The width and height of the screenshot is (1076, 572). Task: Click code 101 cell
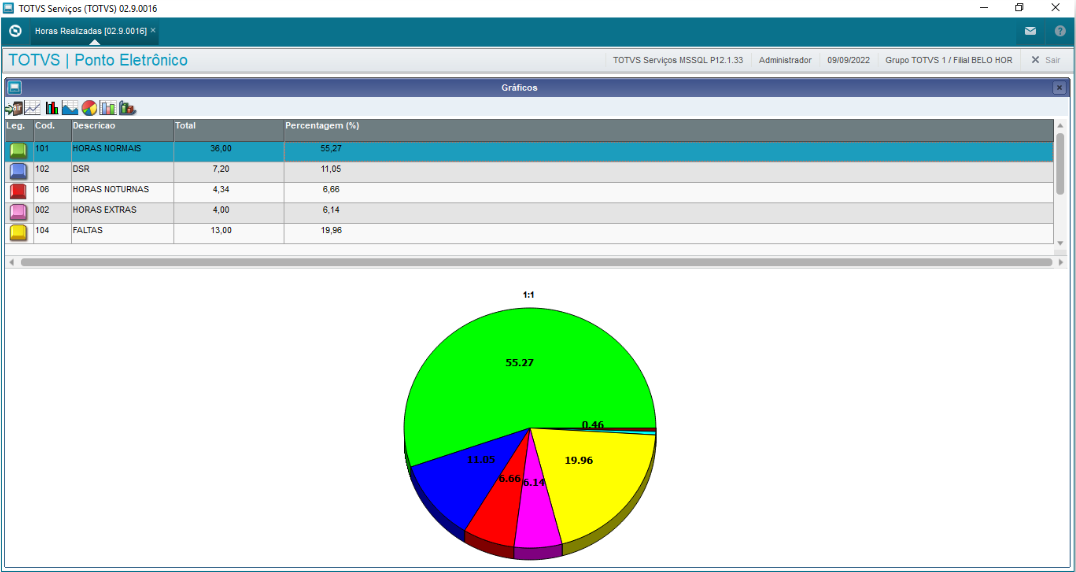(41, 148)
